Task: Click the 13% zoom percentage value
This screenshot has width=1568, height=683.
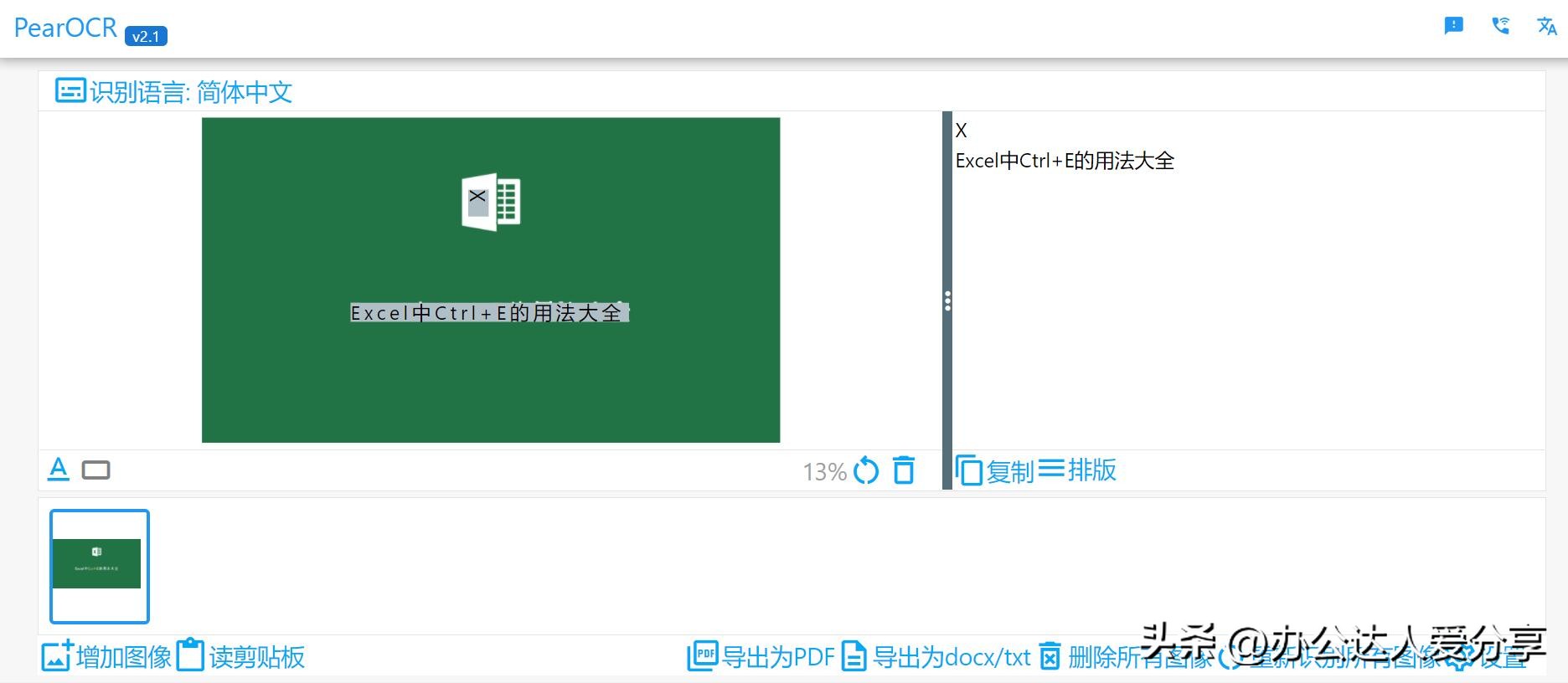Action: click(825, 472)
